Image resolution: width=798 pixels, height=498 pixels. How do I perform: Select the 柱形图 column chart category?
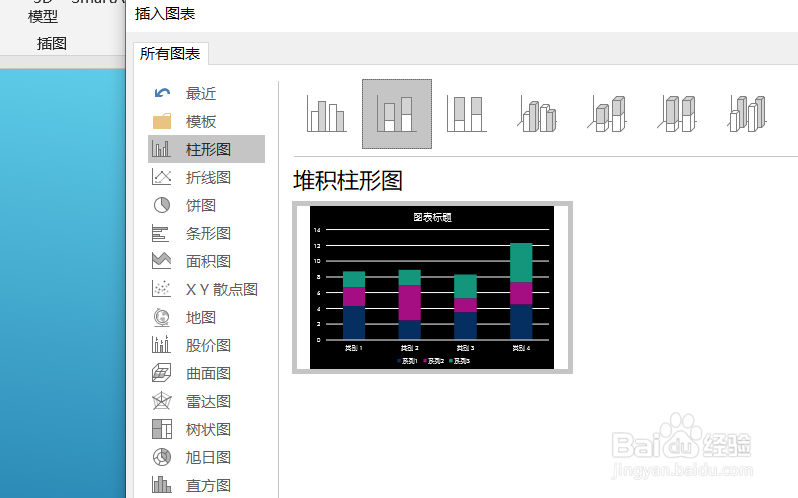[x=207, y=149]
